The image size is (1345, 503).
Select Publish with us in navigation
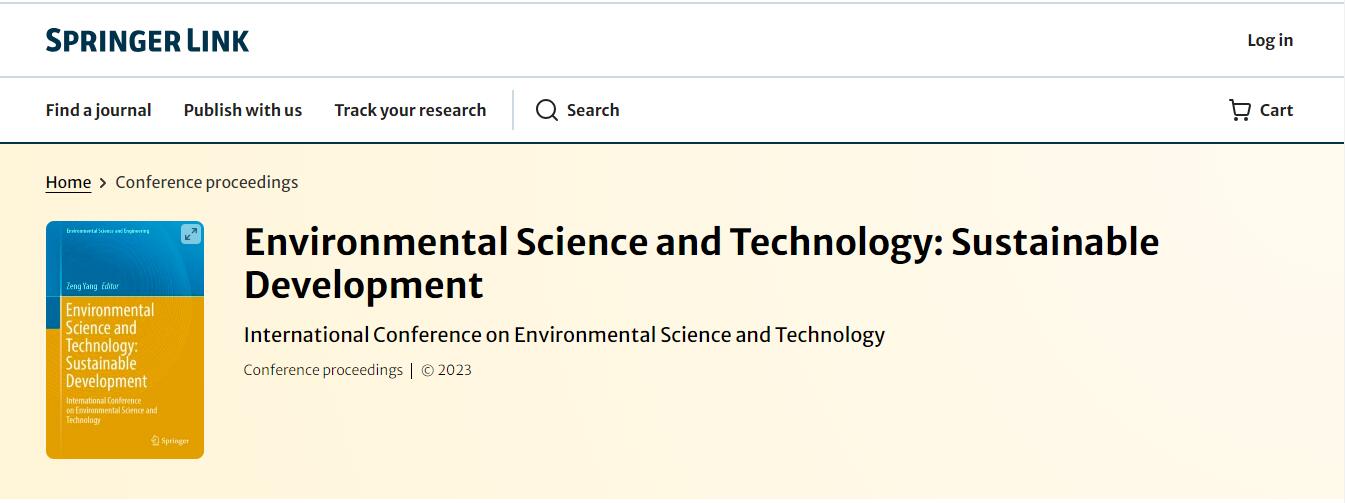pyautogui.click(x=243, y=110)
